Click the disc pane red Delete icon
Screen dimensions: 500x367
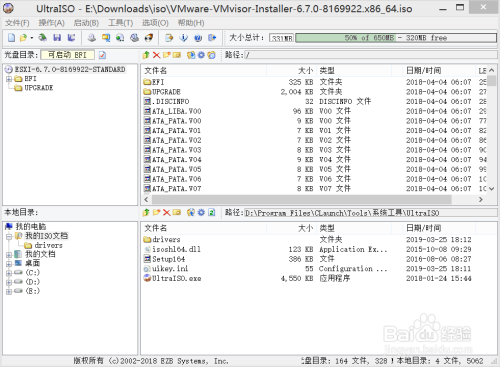click(156, 55)
